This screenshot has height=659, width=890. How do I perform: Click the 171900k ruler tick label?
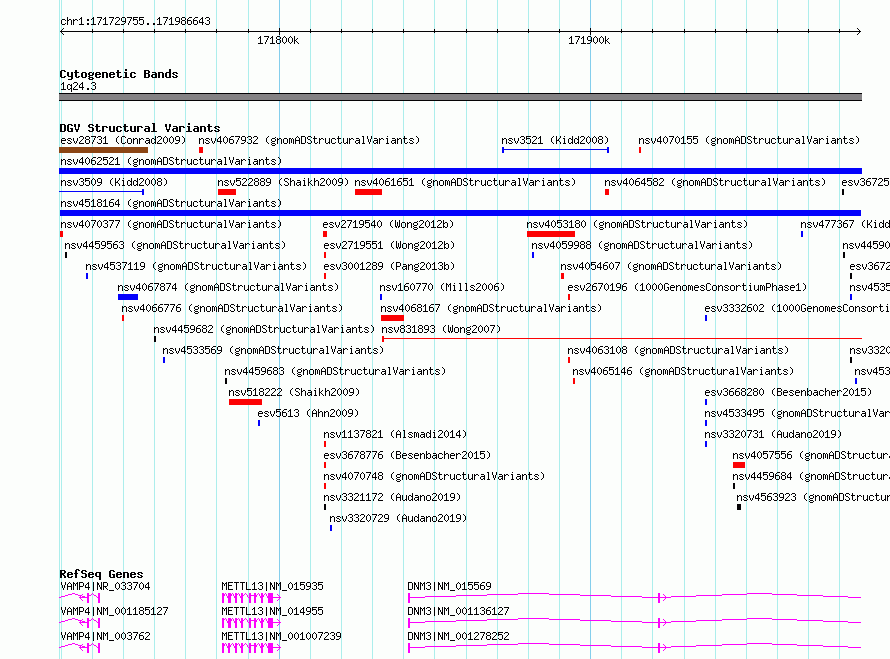coord(589,40)
